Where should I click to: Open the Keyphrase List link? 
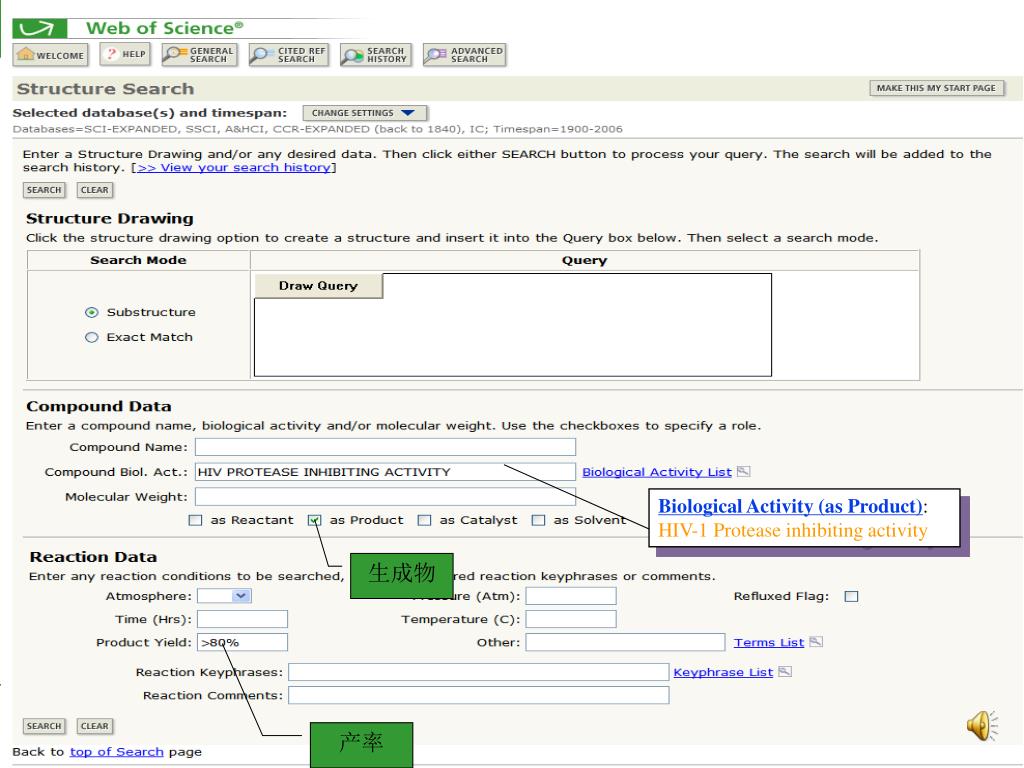pos(723,672)
